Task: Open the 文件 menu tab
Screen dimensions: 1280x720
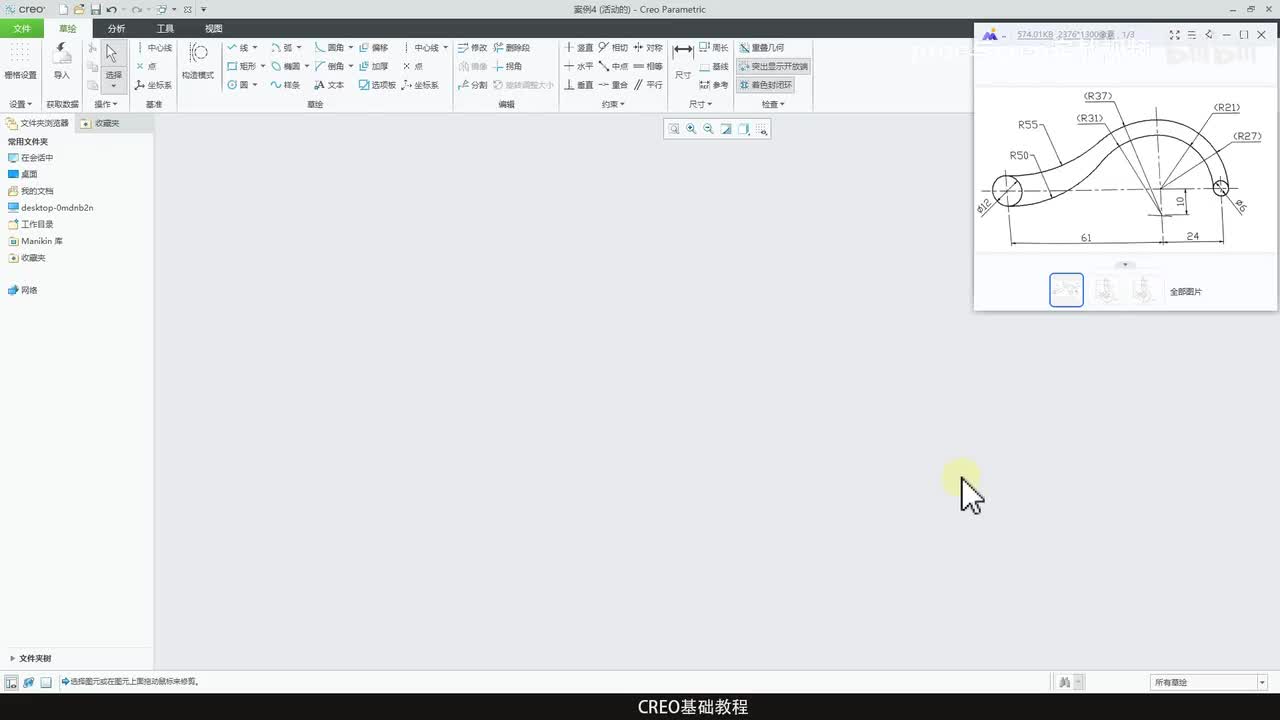Action: click(21, 29)
